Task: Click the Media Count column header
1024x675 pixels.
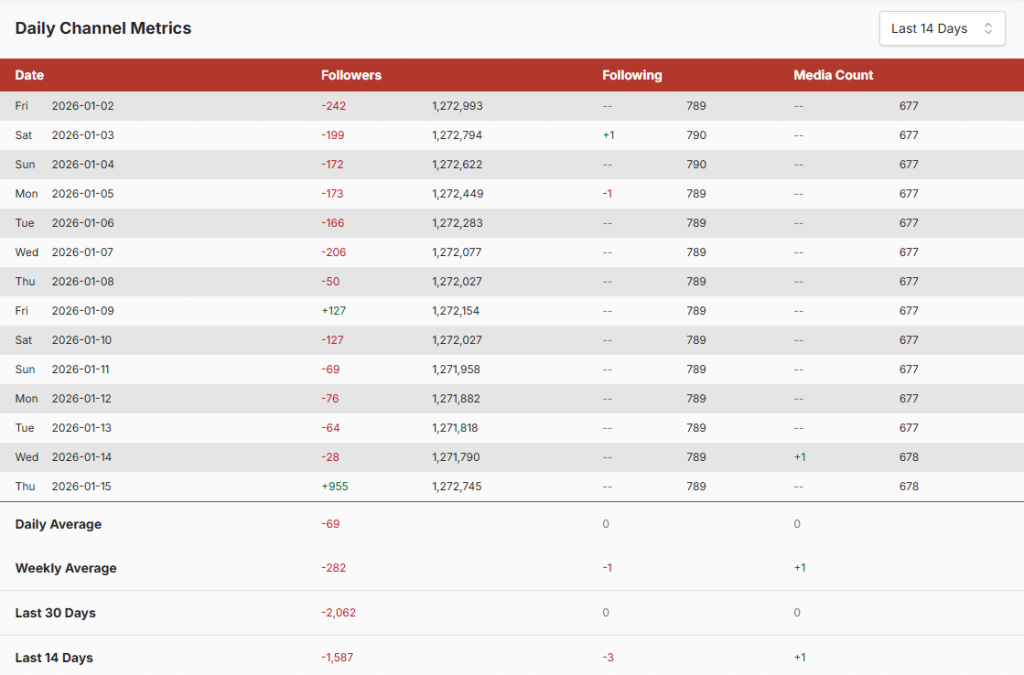Action: pos(833,75)
